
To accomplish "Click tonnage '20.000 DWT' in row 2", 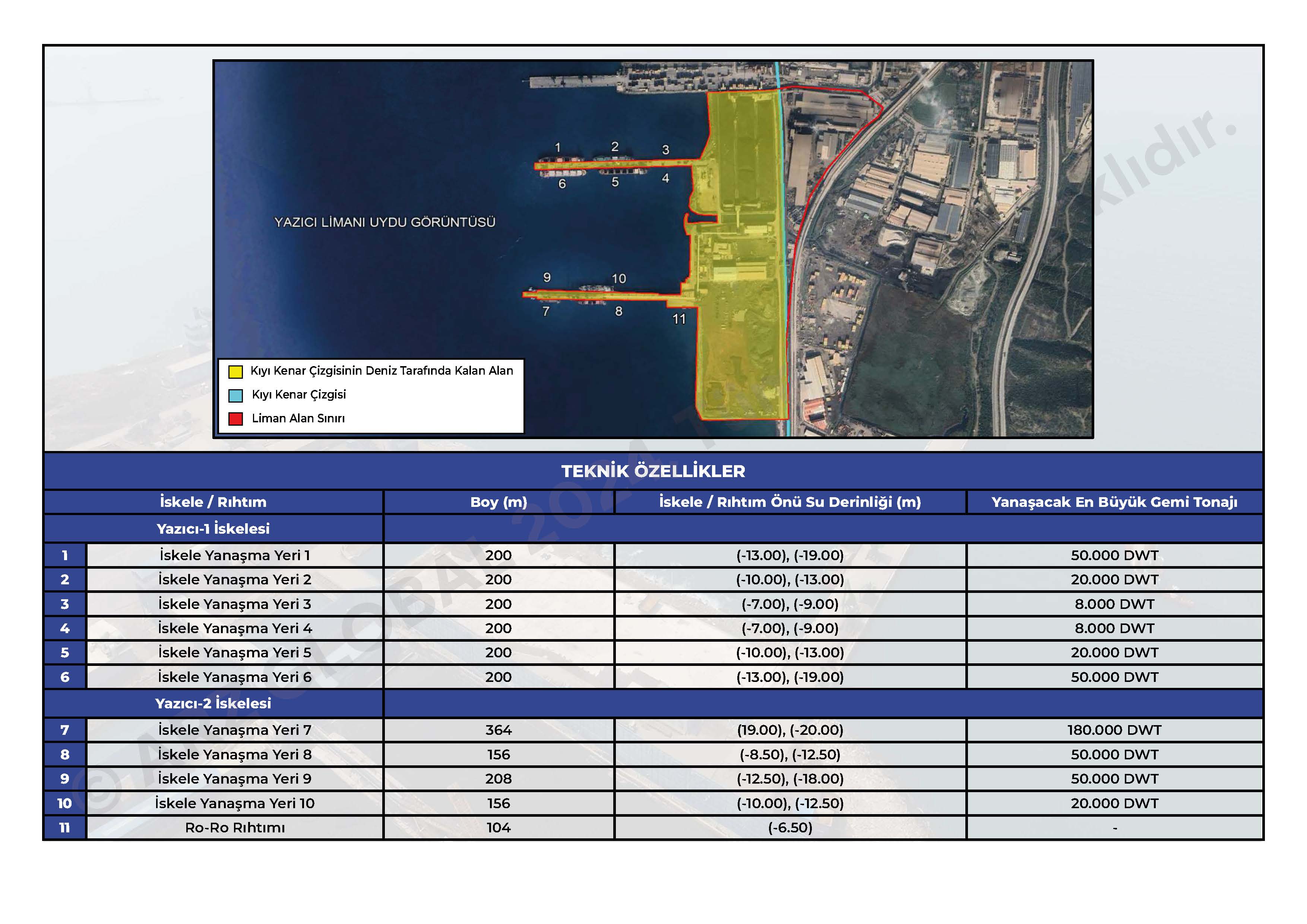I will pyautogui.click(x=1115, y=580).
